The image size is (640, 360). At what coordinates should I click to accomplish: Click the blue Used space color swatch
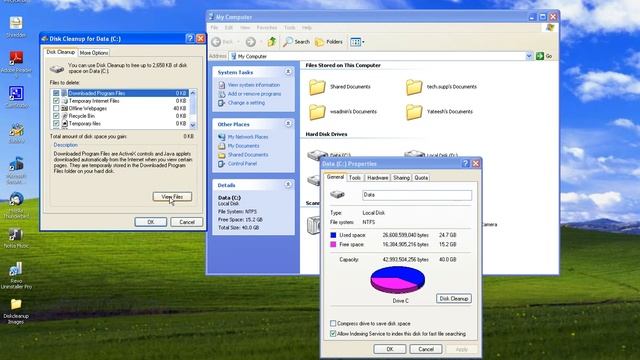click(333, 235)
